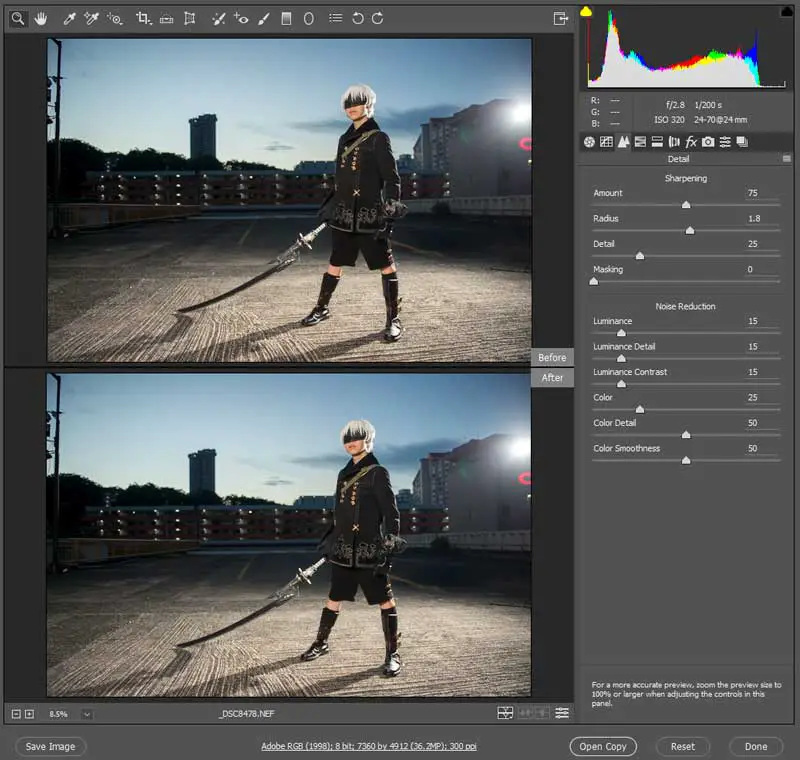Swap Before and After settings
This screenshot has height=760, width=800.
coord(525,713)
